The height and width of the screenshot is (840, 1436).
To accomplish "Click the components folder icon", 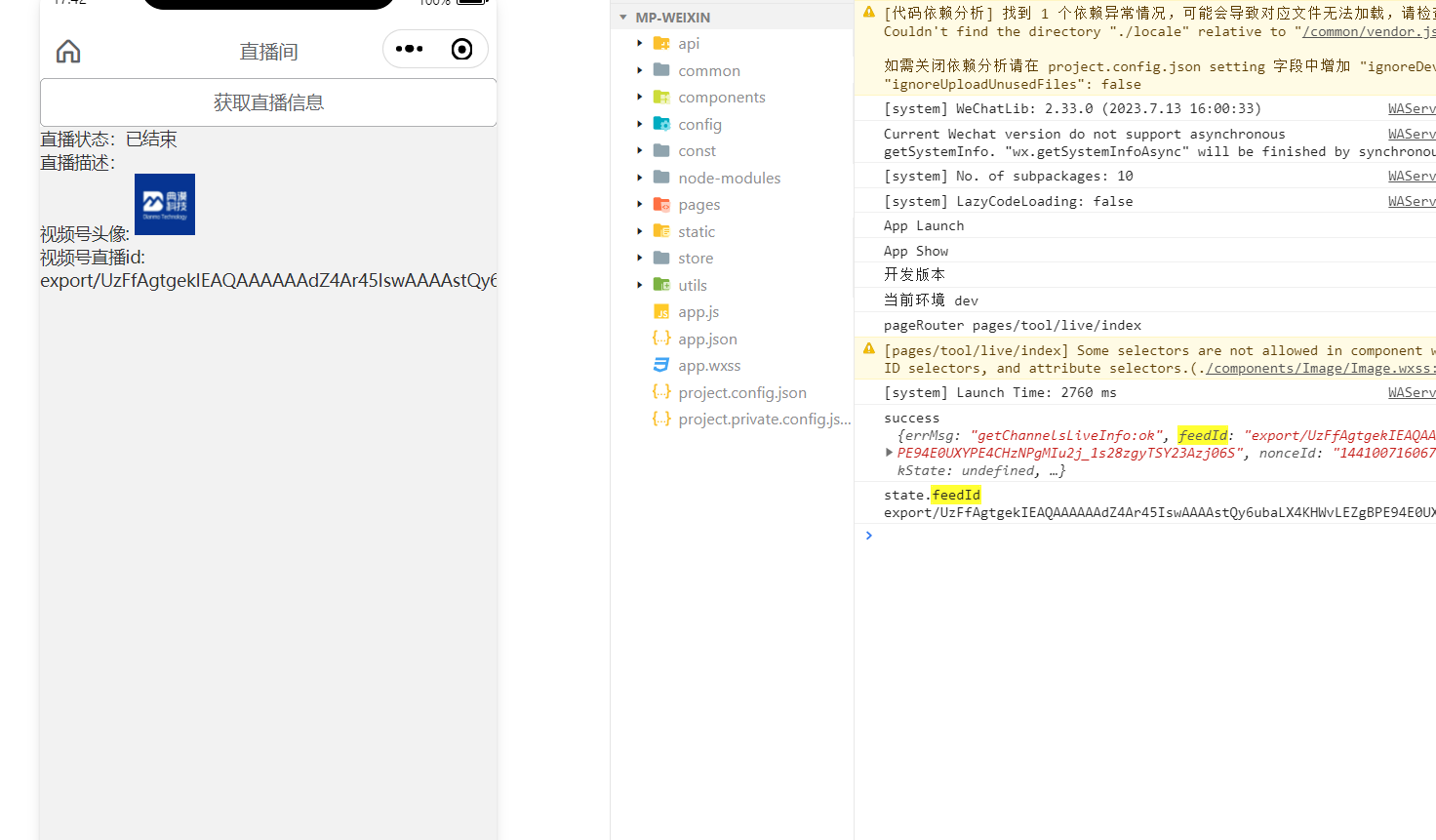I will (661, 97).
